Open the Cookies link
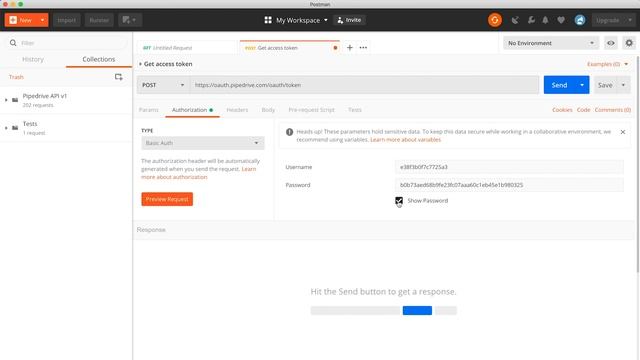Screen dimensions: 640x360 562,110
